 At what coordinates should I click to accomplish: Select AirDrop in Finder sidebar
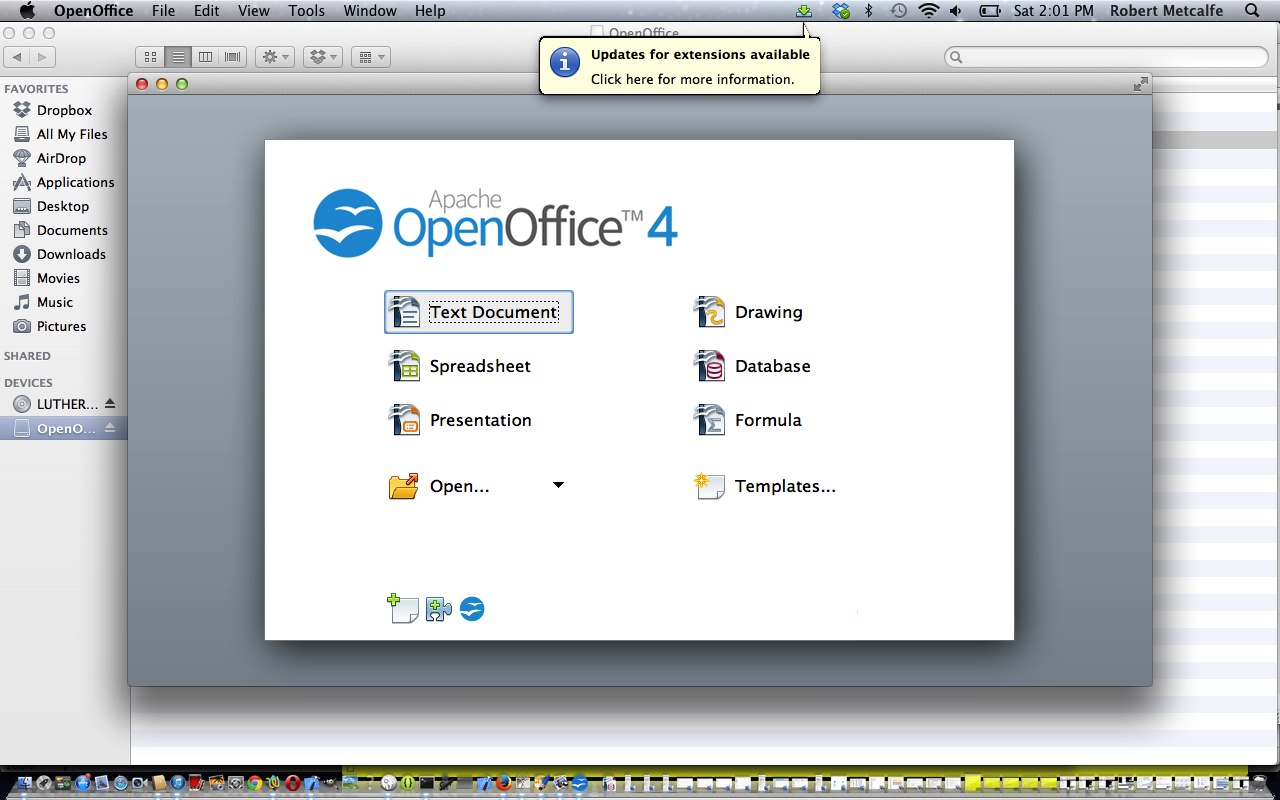pos(64,158)
